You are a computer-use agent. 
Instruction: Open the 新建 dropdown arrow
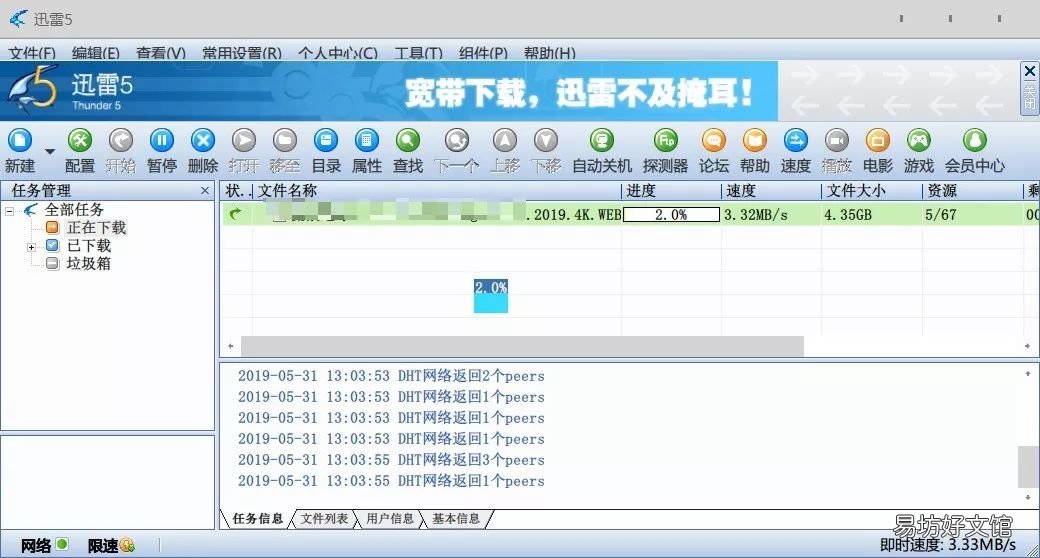click(x=50, y=151)
